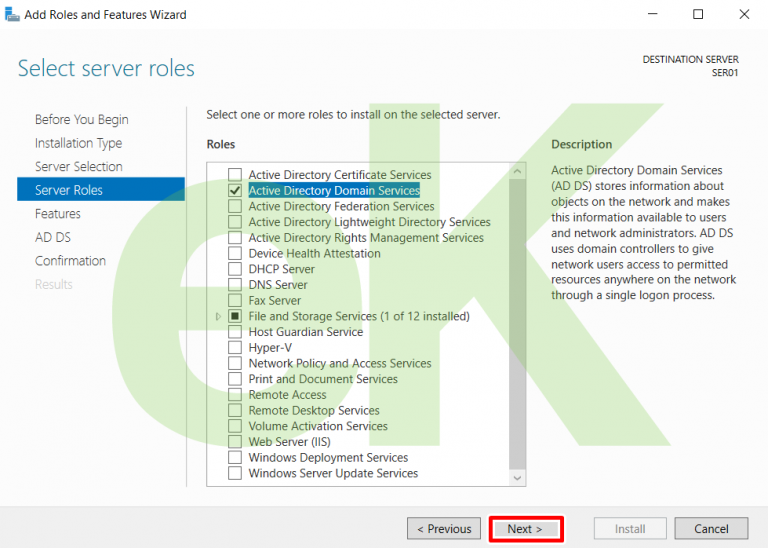Viewport: 768px width, 548px height.
Task: Enable Active Directory Federation Services checkbox
Action: point(235,206)
